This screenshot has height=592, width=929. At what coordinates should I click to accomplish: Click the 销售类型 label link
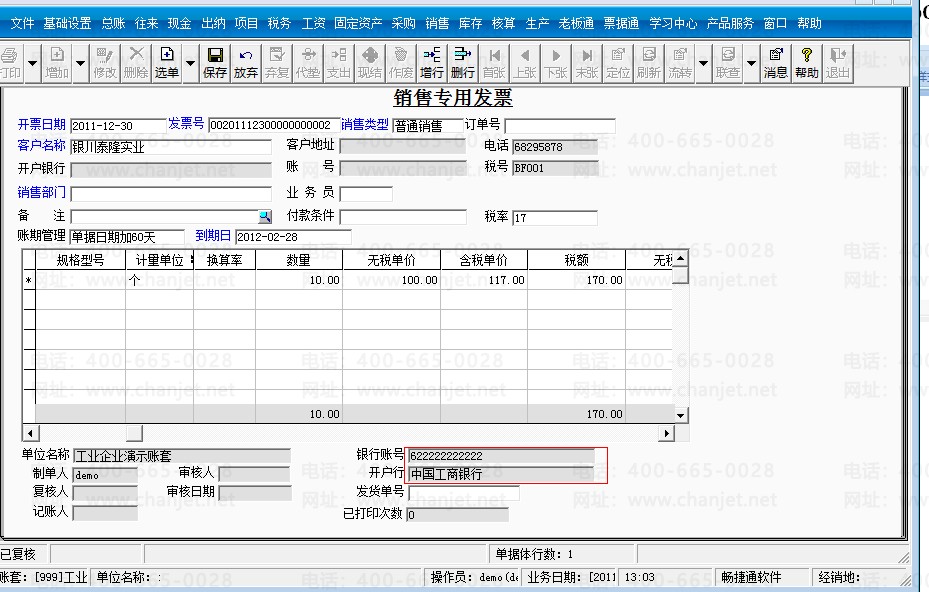[365, 124]
